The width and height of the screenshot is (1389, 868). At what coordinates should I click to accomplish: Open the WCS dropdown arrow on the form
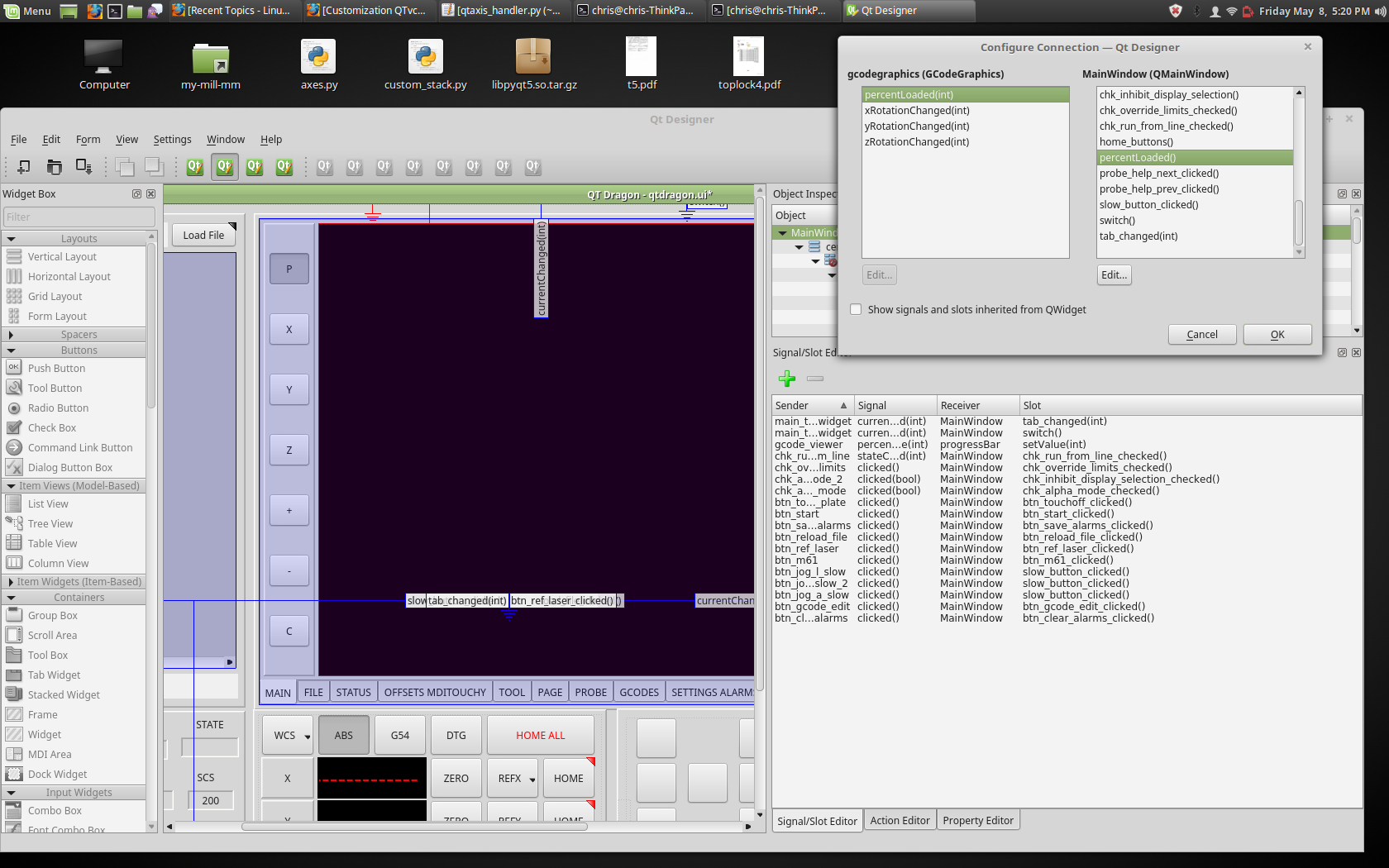coord(307,736)
